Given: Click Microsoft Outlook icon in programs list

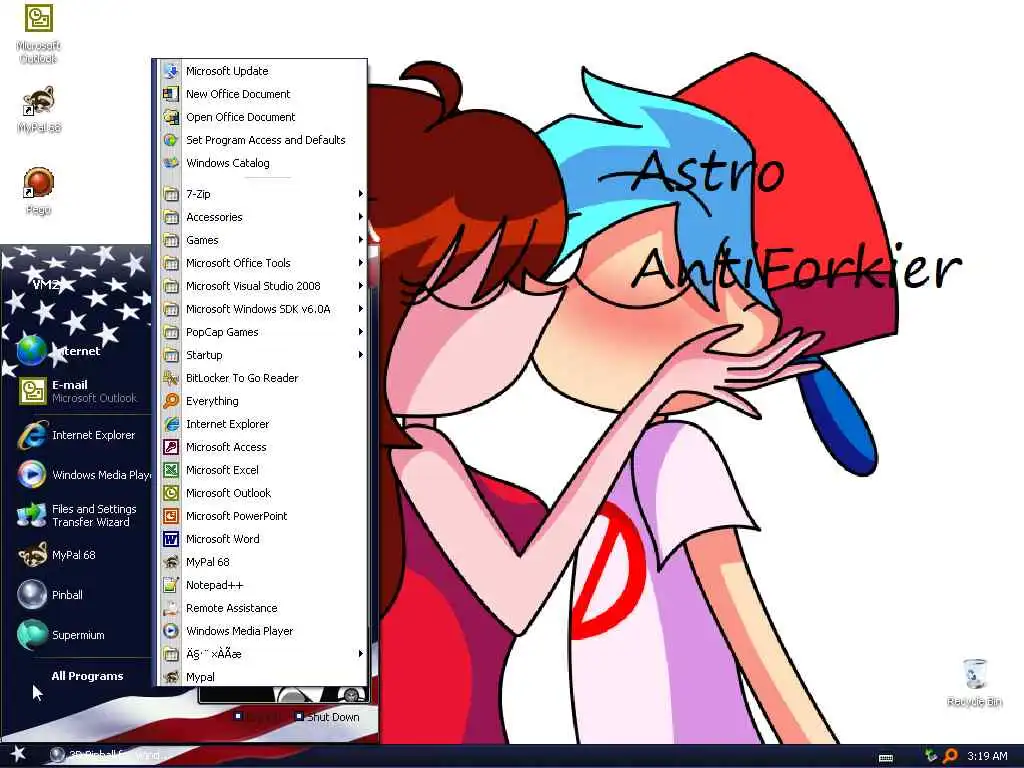Looking at the screenshot, I should 171,493.
